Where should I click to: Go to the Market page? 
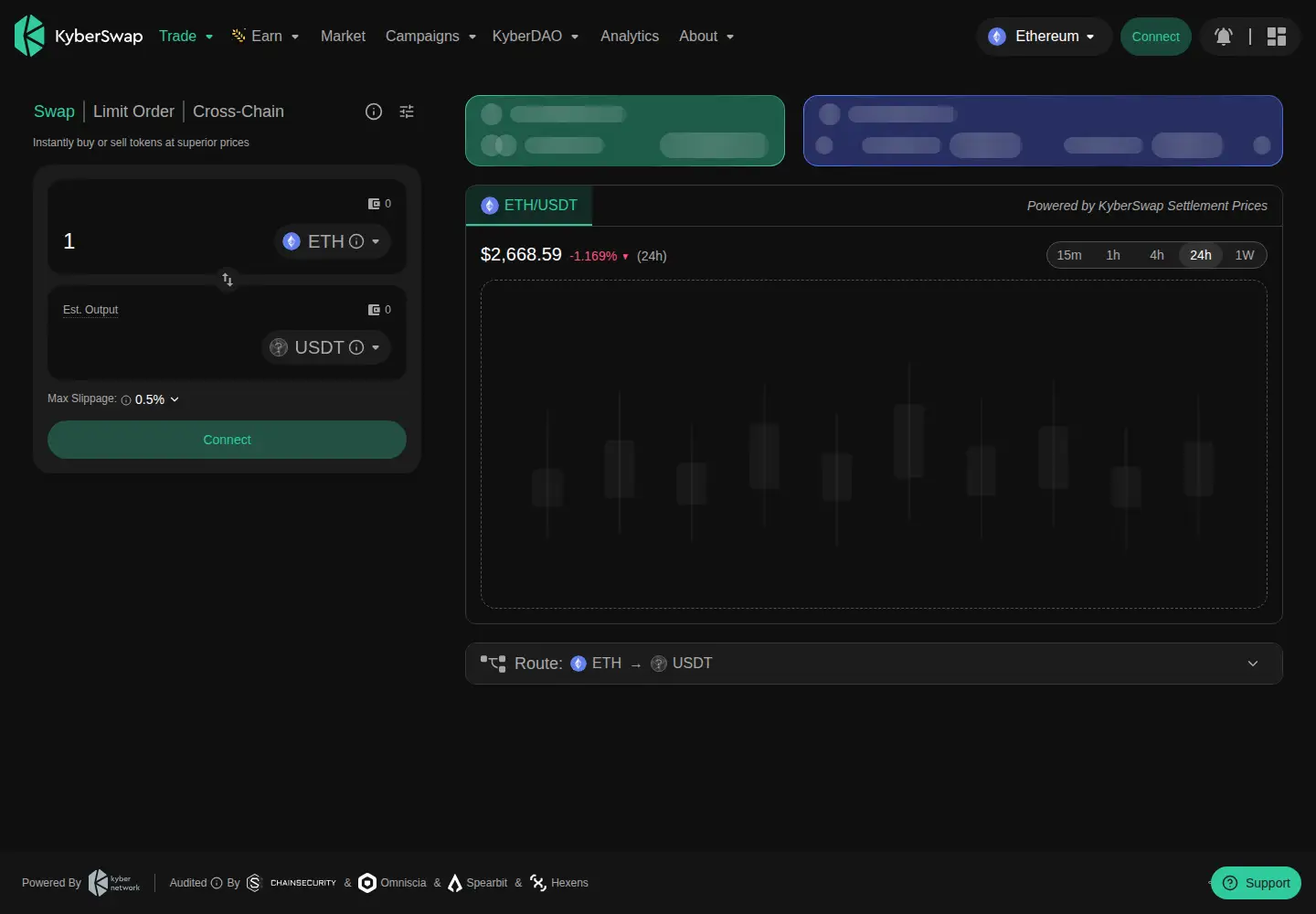(343, 37)
